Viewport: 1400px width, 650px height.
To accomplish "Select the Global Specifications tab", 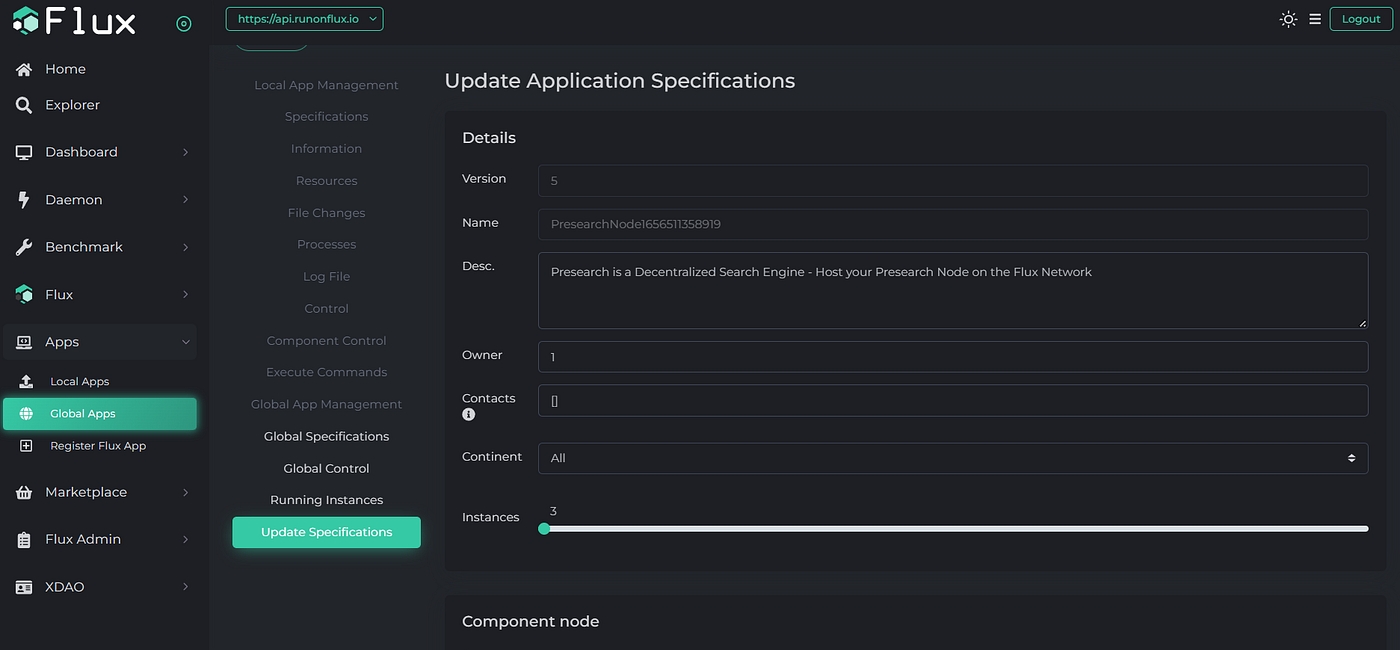I will pyautogui.click(x=326, y=436).
